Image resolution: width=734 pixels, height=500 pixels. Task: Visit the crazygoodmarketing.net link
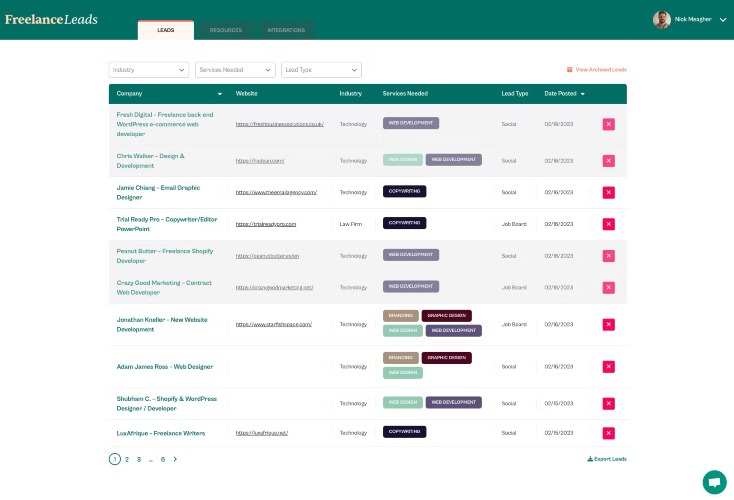click(274, 287)
